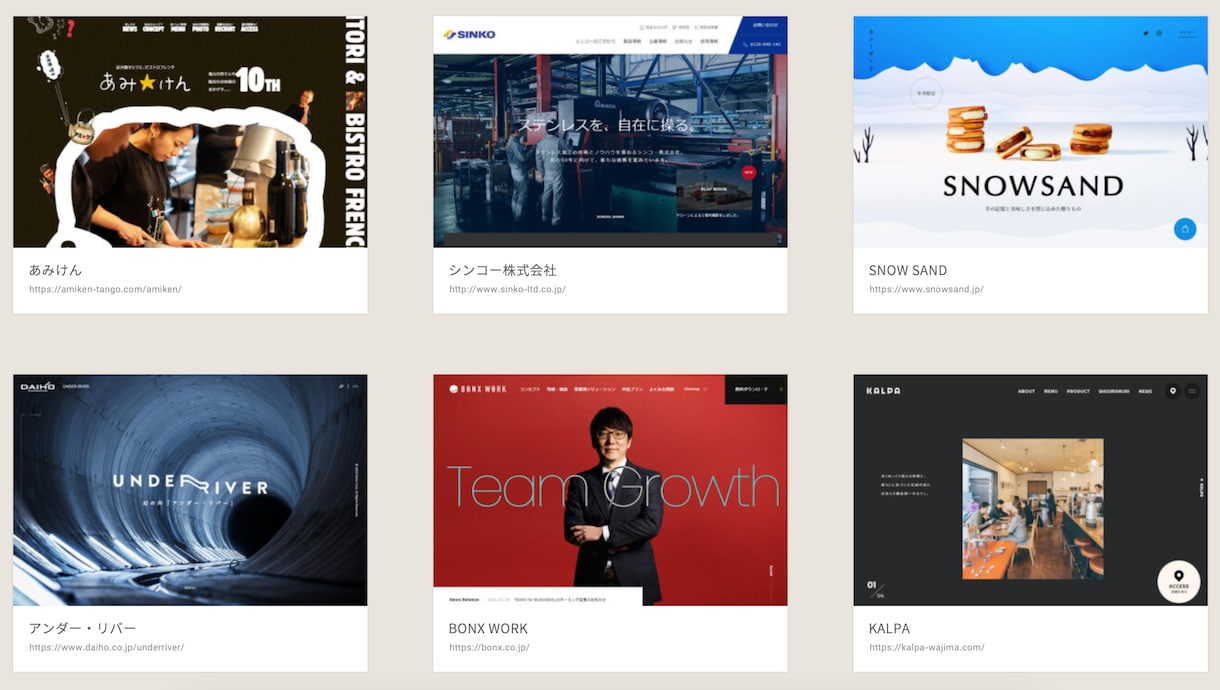Click the DAIHO logo in Under River preview
The image size is (1220, 690).
(38, 386)
